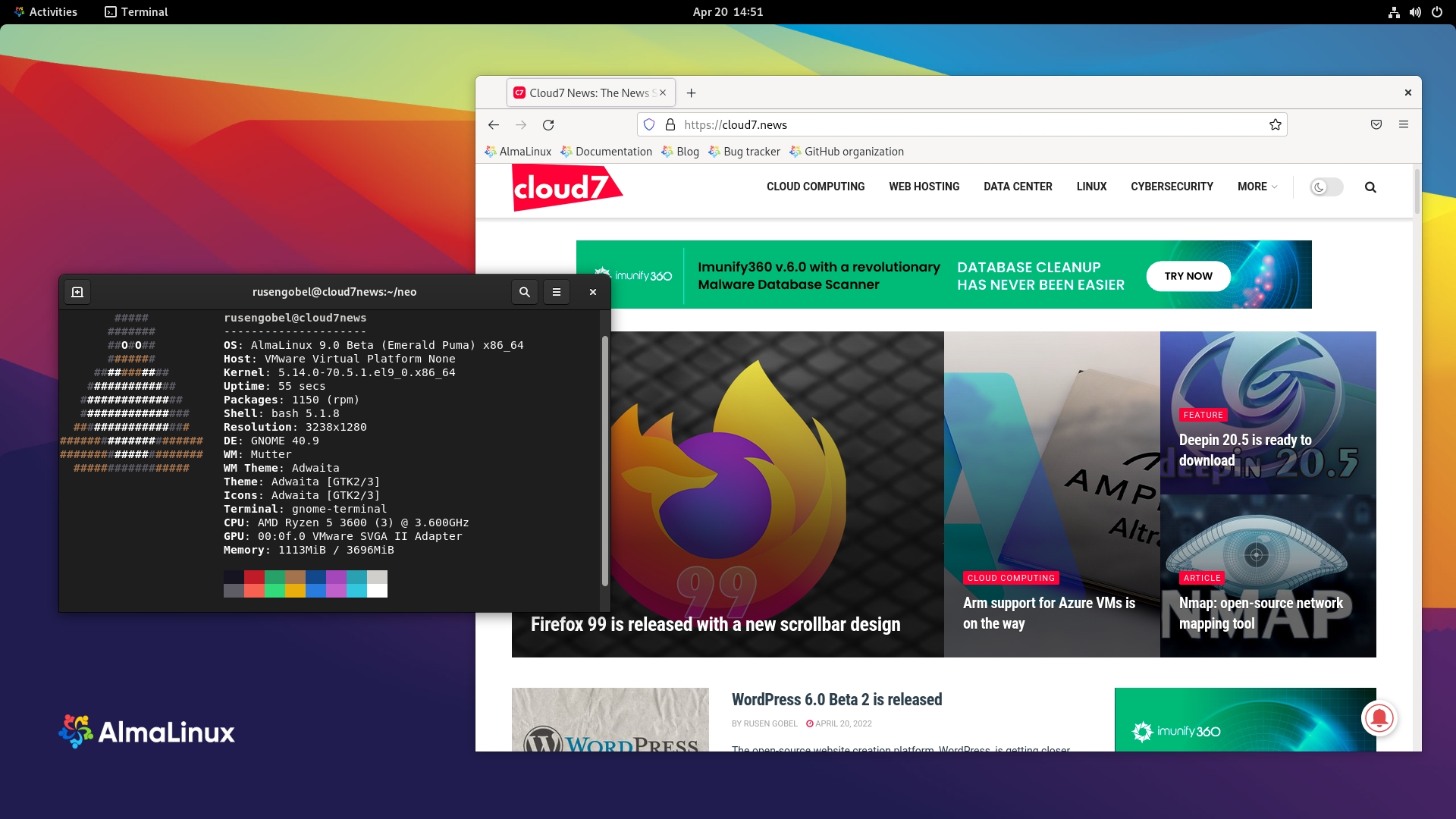The image size is (1456, 819).
Task: Click the ARTICLE category tag
Action: pos(1202,578)
